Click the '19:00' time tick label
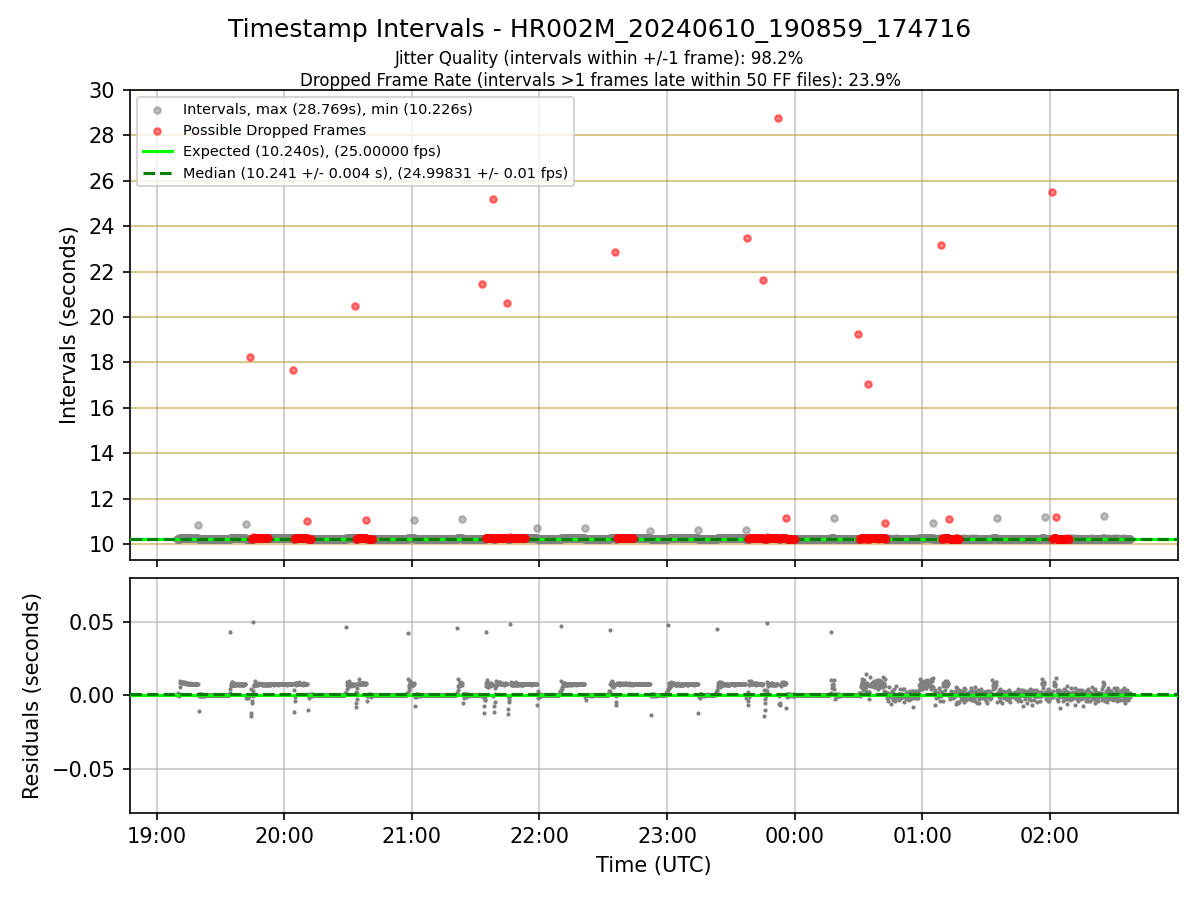Image resolution: width=1200 pixels, height=900 pixels. (x=156, y=834)
